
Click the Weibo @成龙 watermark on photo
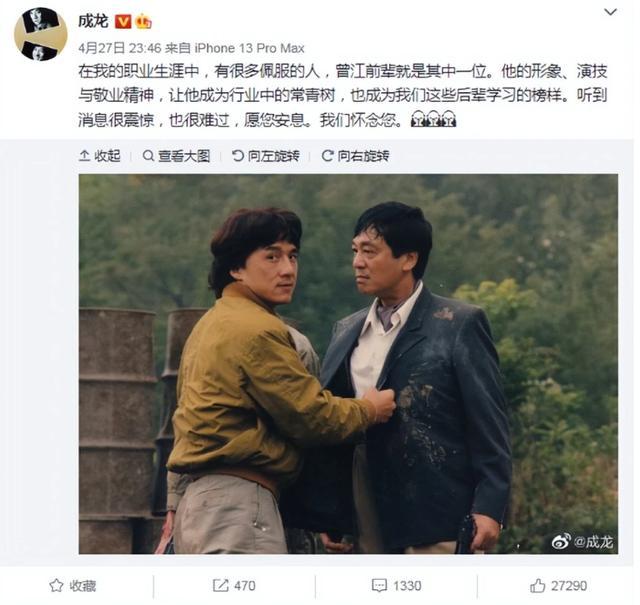point(582,542)
